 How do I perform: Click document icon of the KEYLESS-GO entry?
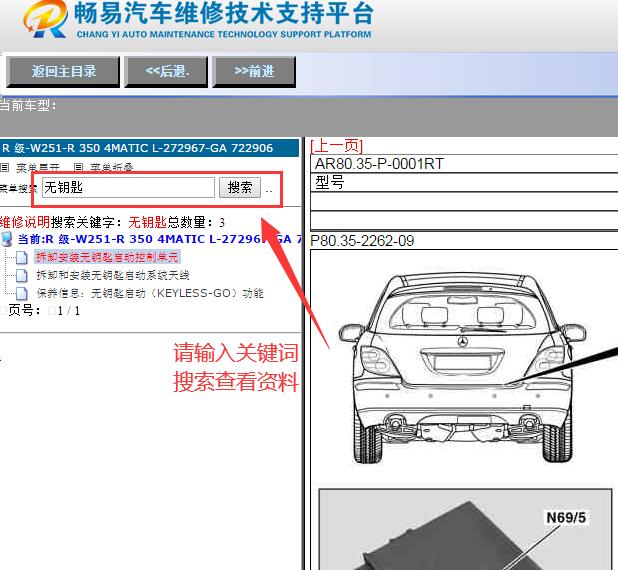pyautogui.click(x=22, y=293)
